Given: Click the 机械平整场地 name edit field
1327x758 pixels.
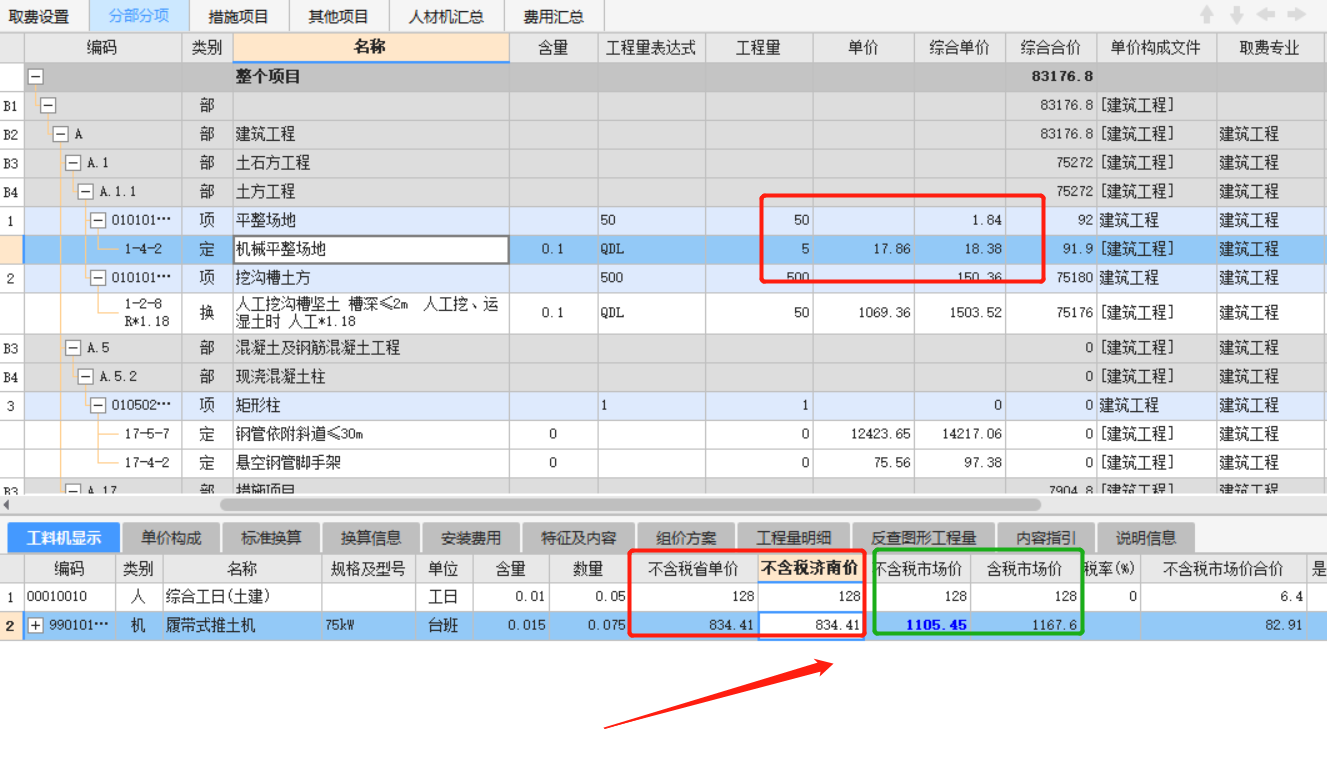Looking at the screenshot, I should point(371,249).
